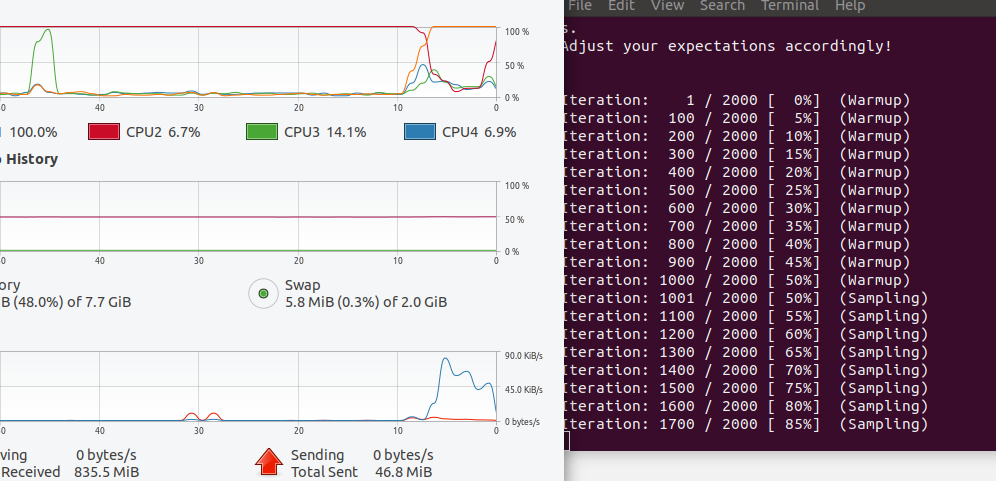Click the memory and swap history graph
The height and width of the screenshot is (481, 996).
pos(250,217)
